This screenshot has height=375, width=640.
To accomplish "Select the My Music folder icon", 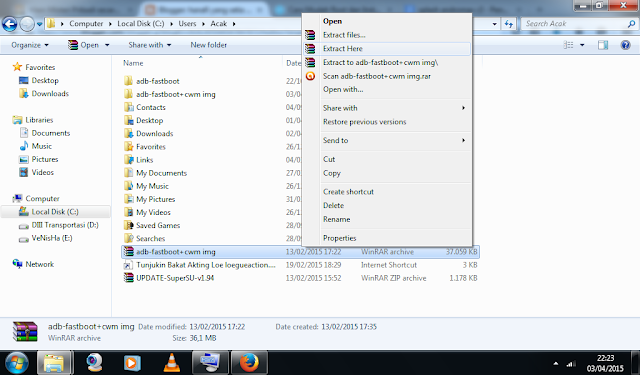I will click(x=129, y=186).
